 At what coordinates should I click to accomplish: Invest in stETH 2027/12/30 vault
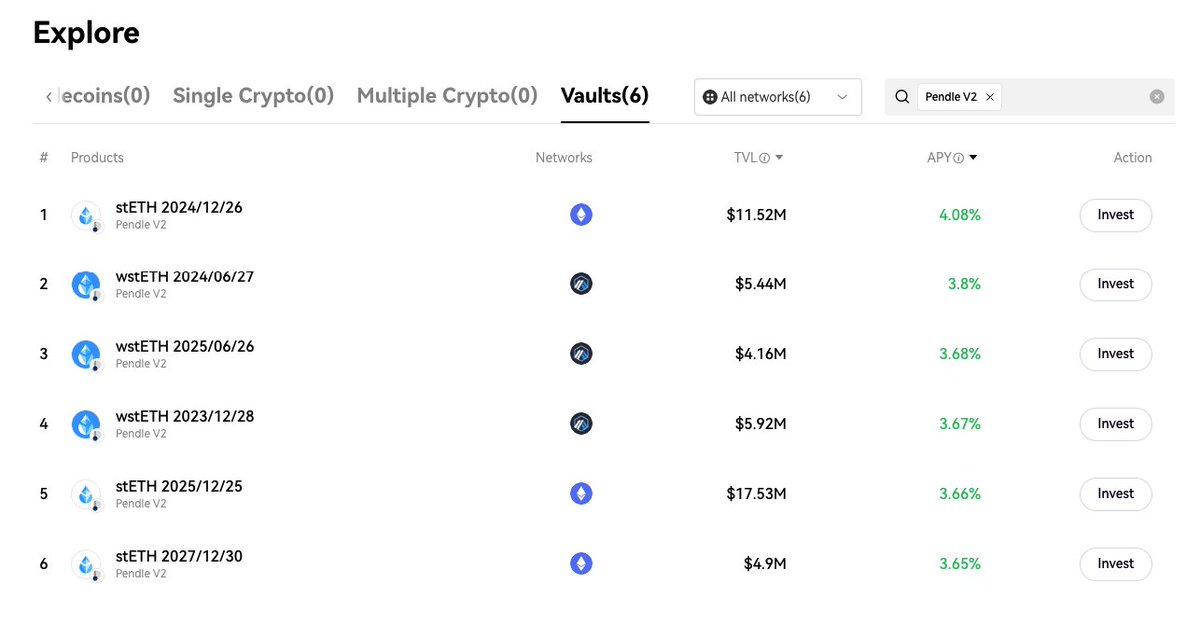pyautogui.click(x=1115, y=564)
